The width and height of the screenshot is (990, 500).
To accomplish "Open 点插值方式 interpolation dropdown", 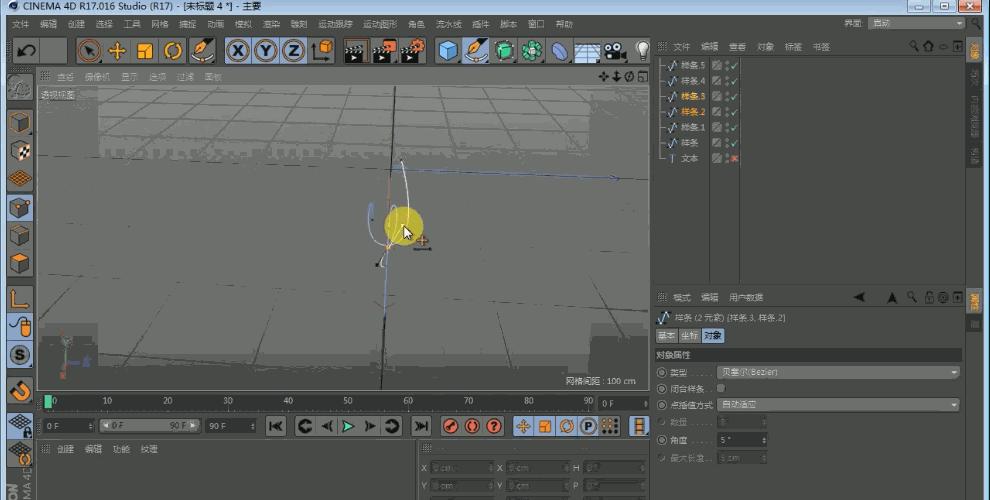I will (838, 405).
